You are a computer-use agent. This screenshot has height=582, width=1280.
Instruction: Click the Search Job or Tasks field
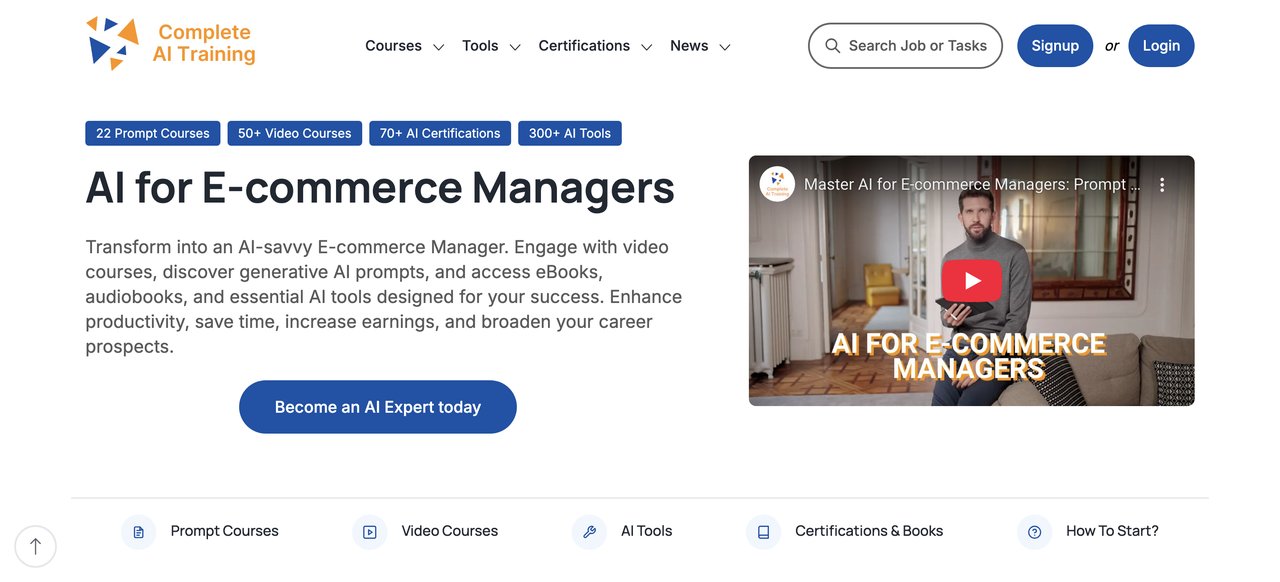pyautogui.click(x=905, y=46)
